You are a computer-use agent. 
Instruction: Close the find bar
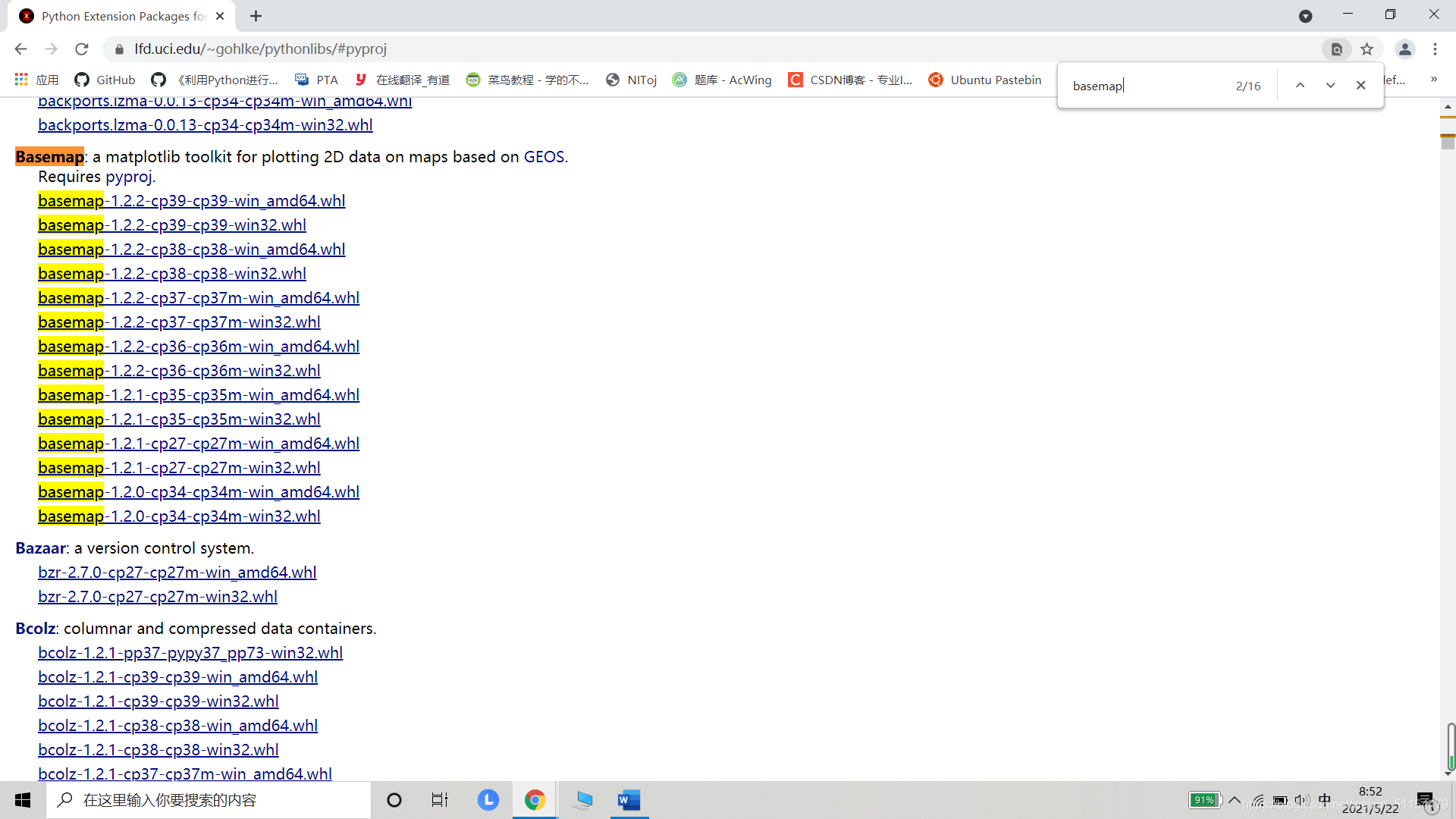[1360, 86]
